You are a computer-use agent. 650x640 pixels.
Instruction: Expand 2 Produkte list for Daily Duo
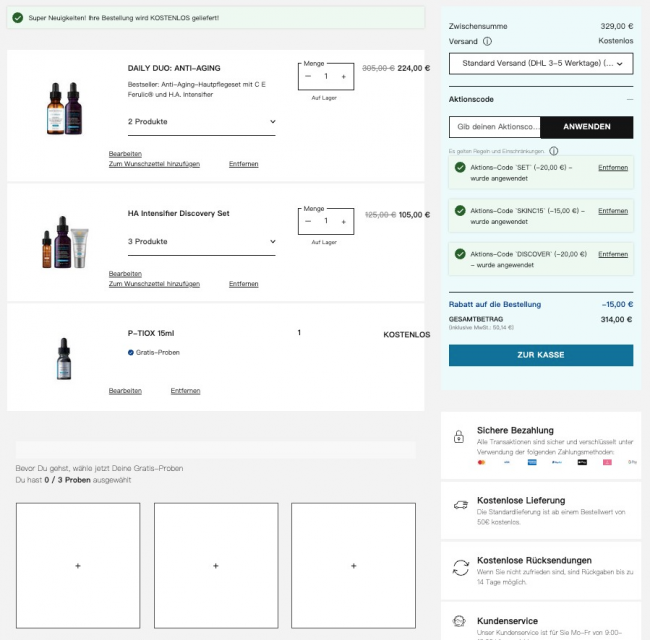click(x=201, y=122)
